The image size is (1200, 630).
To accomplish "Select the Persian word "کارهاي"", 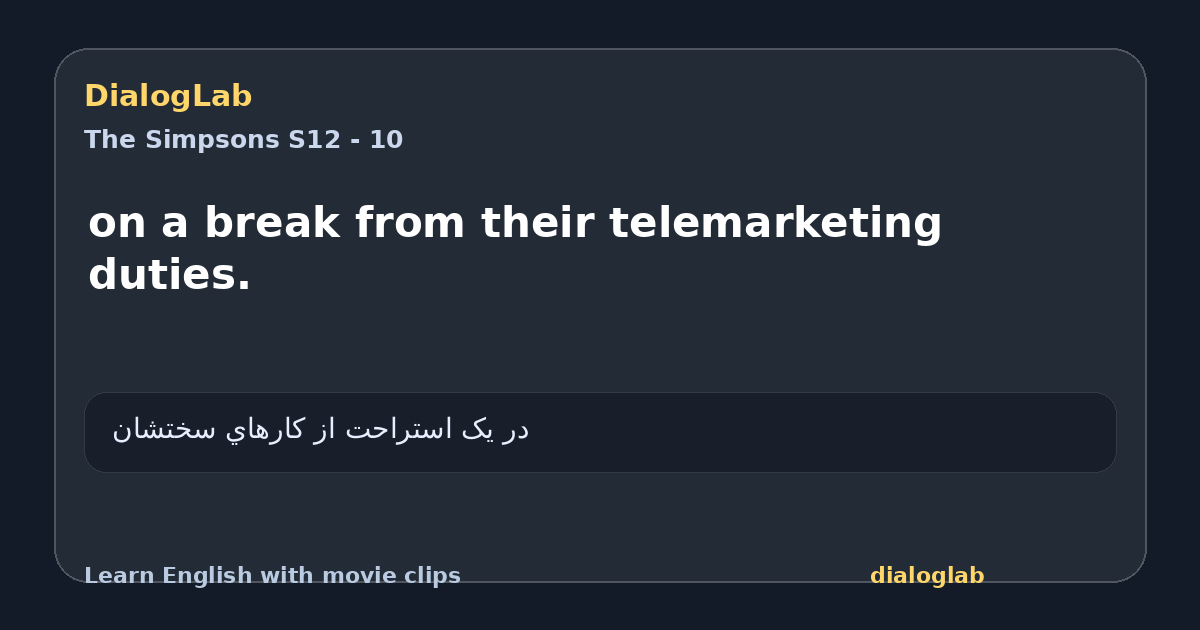I will pyautogui.click(x=265, y=430).
